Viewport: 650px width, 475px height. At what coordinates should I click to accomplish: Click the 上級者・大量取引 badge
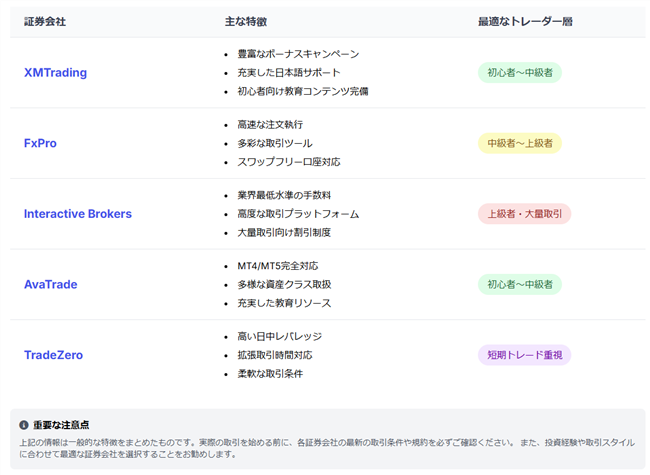coord(524,214)
